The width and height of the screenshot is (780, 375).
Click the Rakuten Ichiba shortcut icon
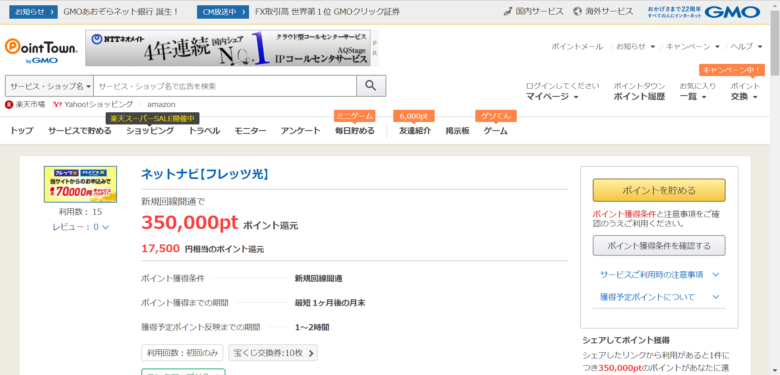[x=8, y=104]
